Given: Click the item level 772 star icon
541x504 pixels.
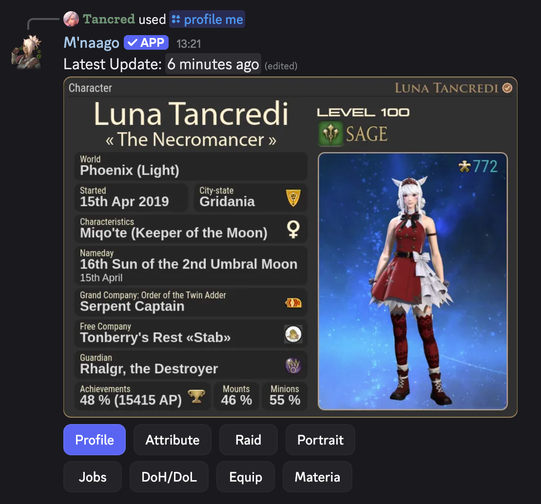Looking at the screenshot, I should click(464, 166).
